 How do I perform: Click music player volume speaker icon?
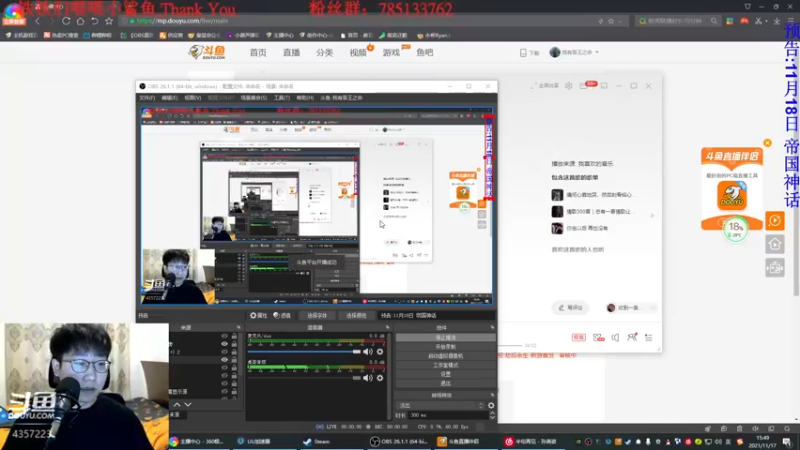click(x=615, y=337)
